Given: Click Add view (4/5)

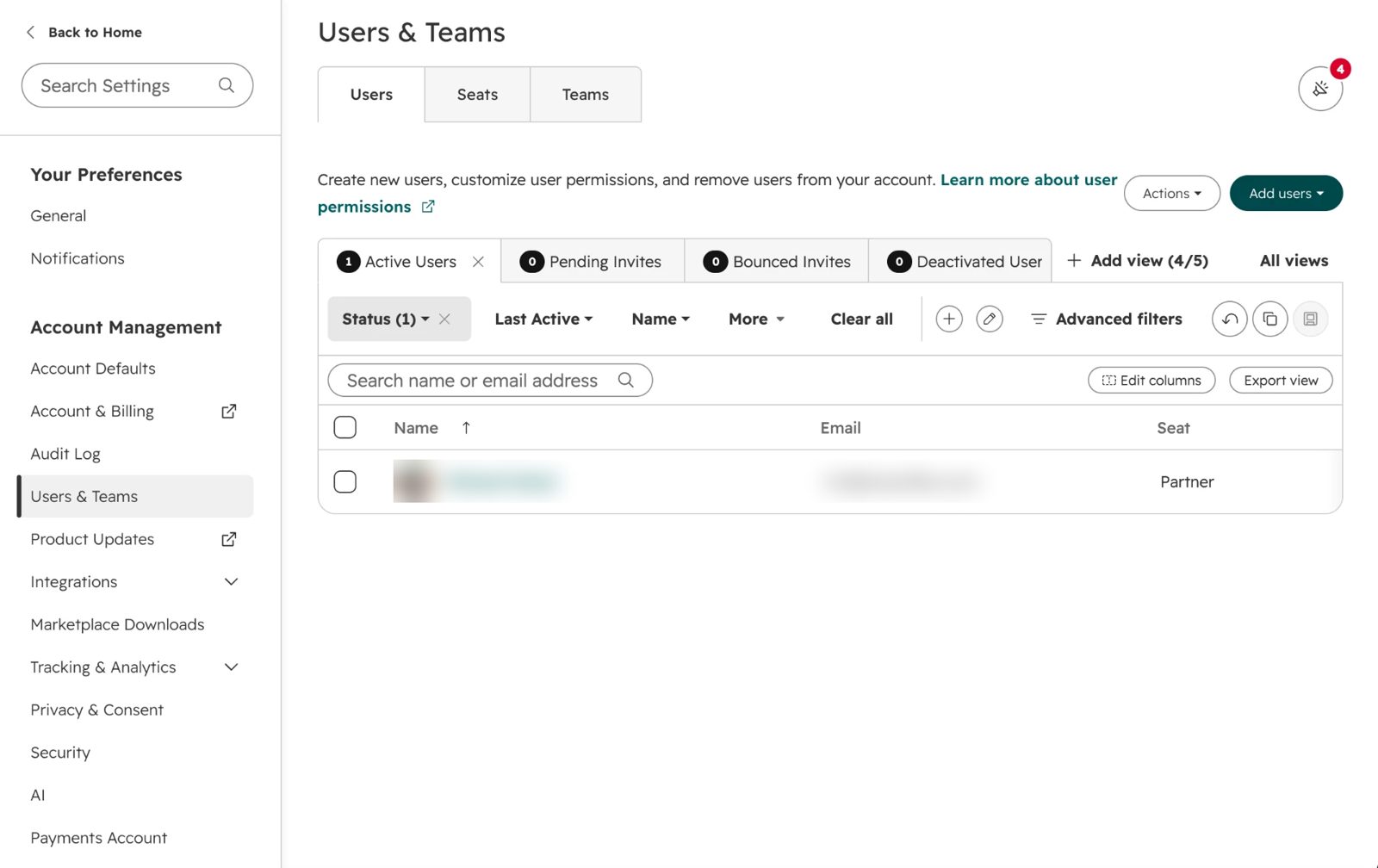Looking at the screenshot, I should point(1138,261).
